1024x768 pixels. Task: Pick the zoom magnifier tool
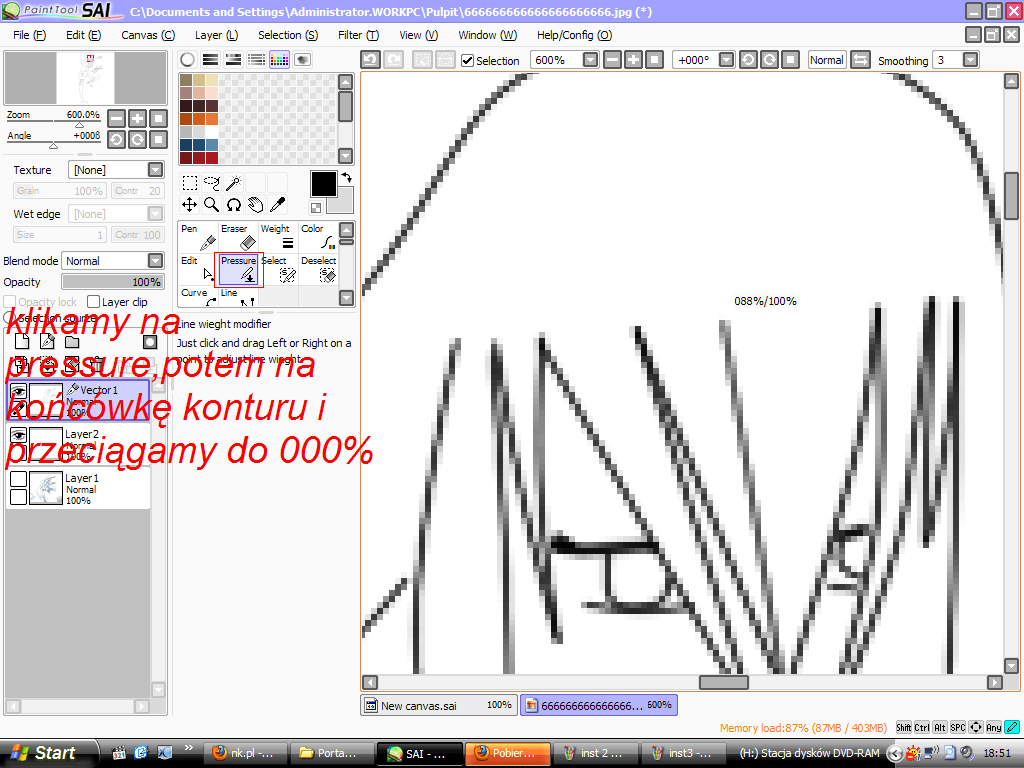(x=212, y=205)
